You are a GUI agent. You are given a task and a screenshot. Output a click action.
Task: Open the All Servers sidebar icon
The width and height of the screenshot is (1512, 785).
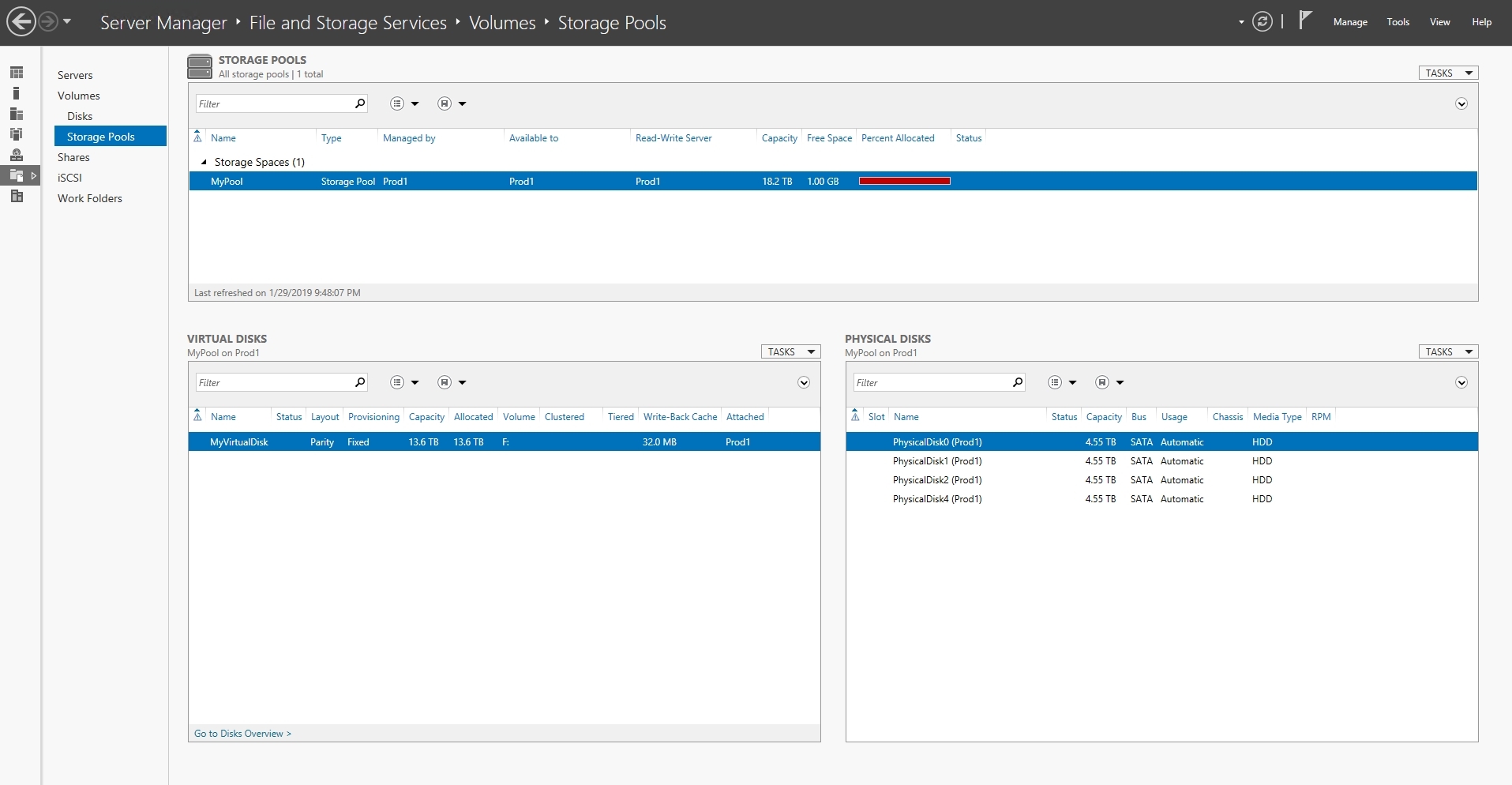click(17, 115)
